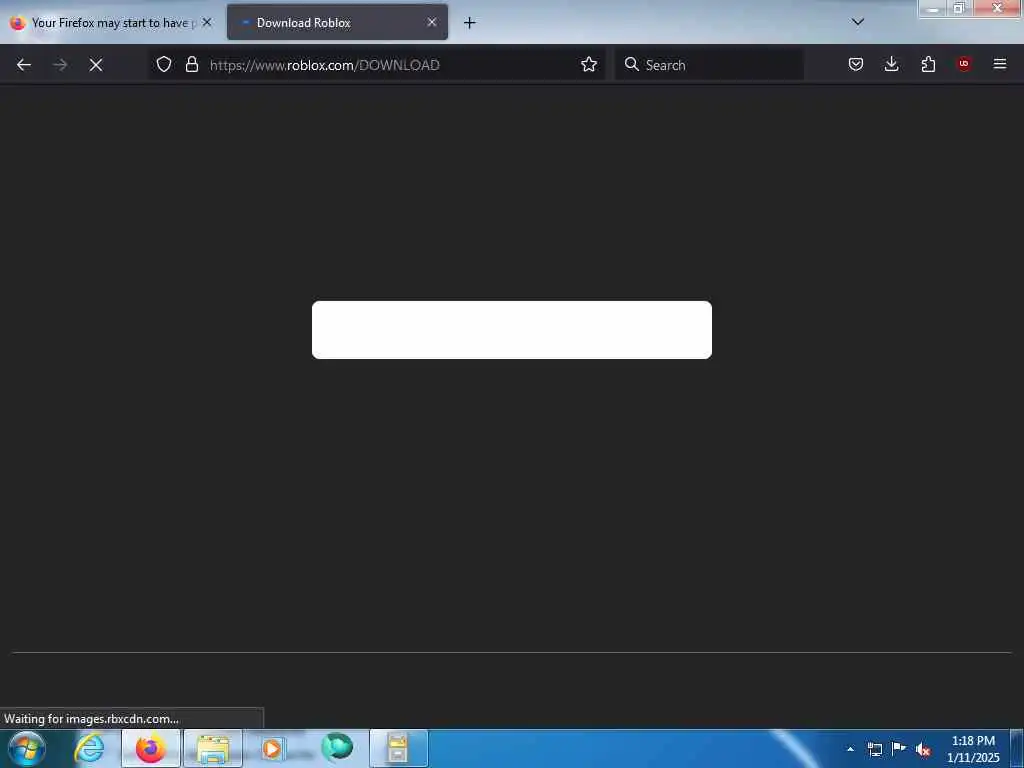1024x768 pixels.
Task: Switch to the 'Your Firefox may start' tab
Action: pos(112,23)
